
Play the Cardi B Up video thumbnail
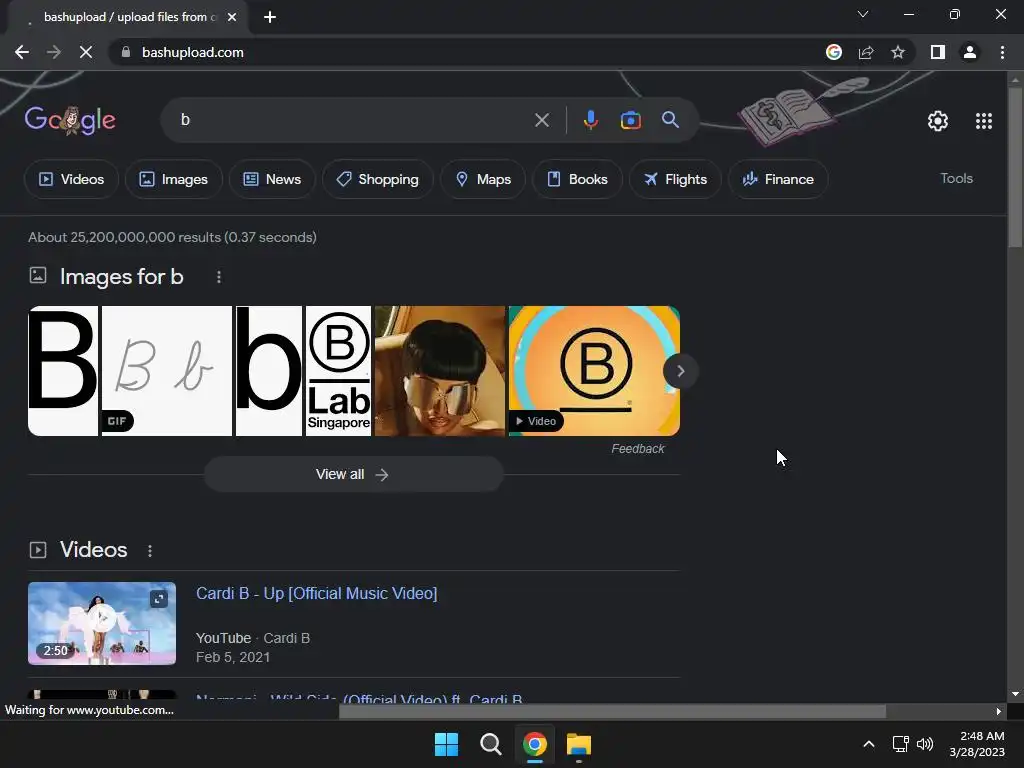(x=102, y=624)
